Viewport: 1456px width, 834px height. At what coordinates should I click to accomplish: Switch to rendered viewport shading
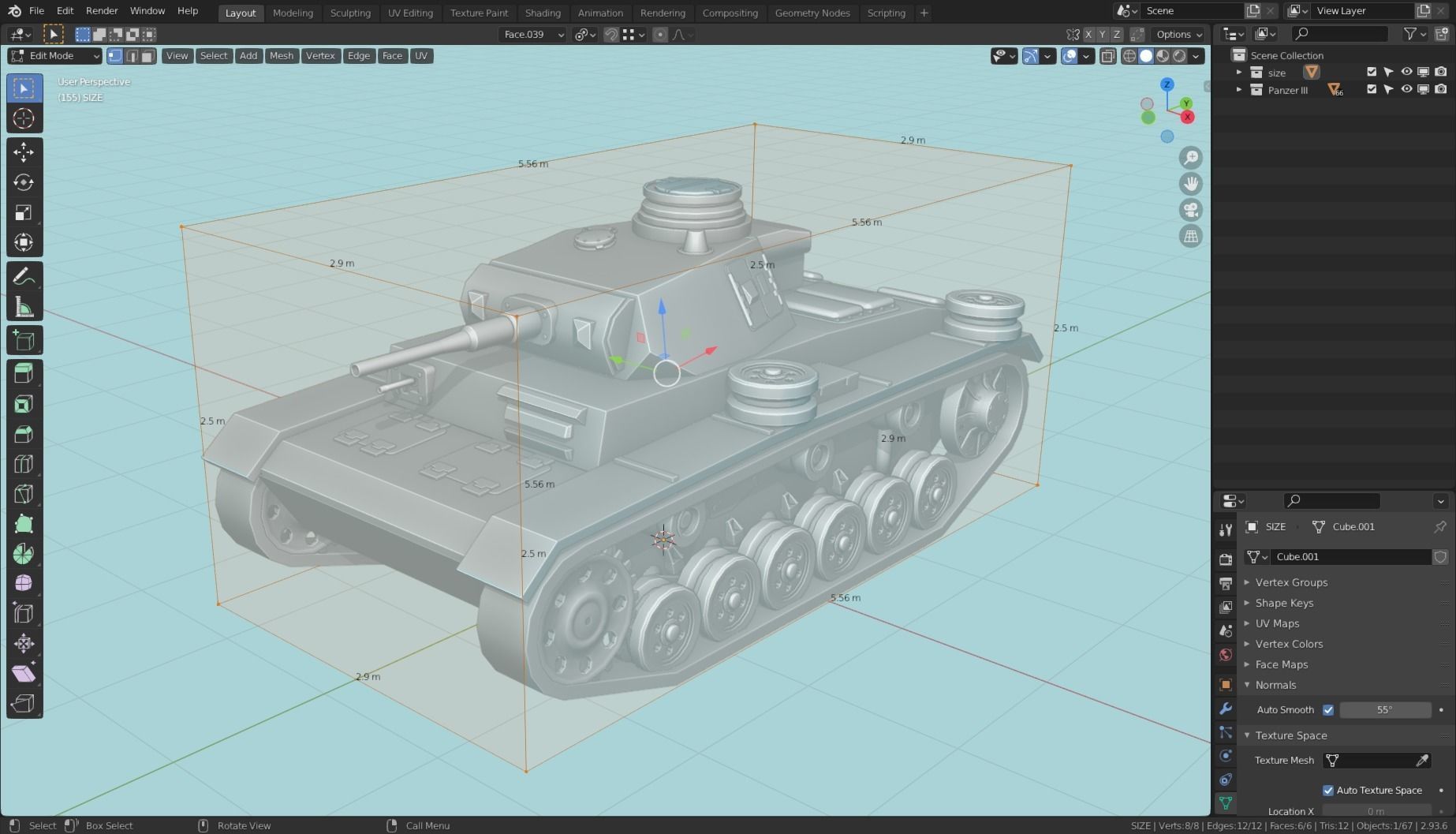tap(1179, 56)
